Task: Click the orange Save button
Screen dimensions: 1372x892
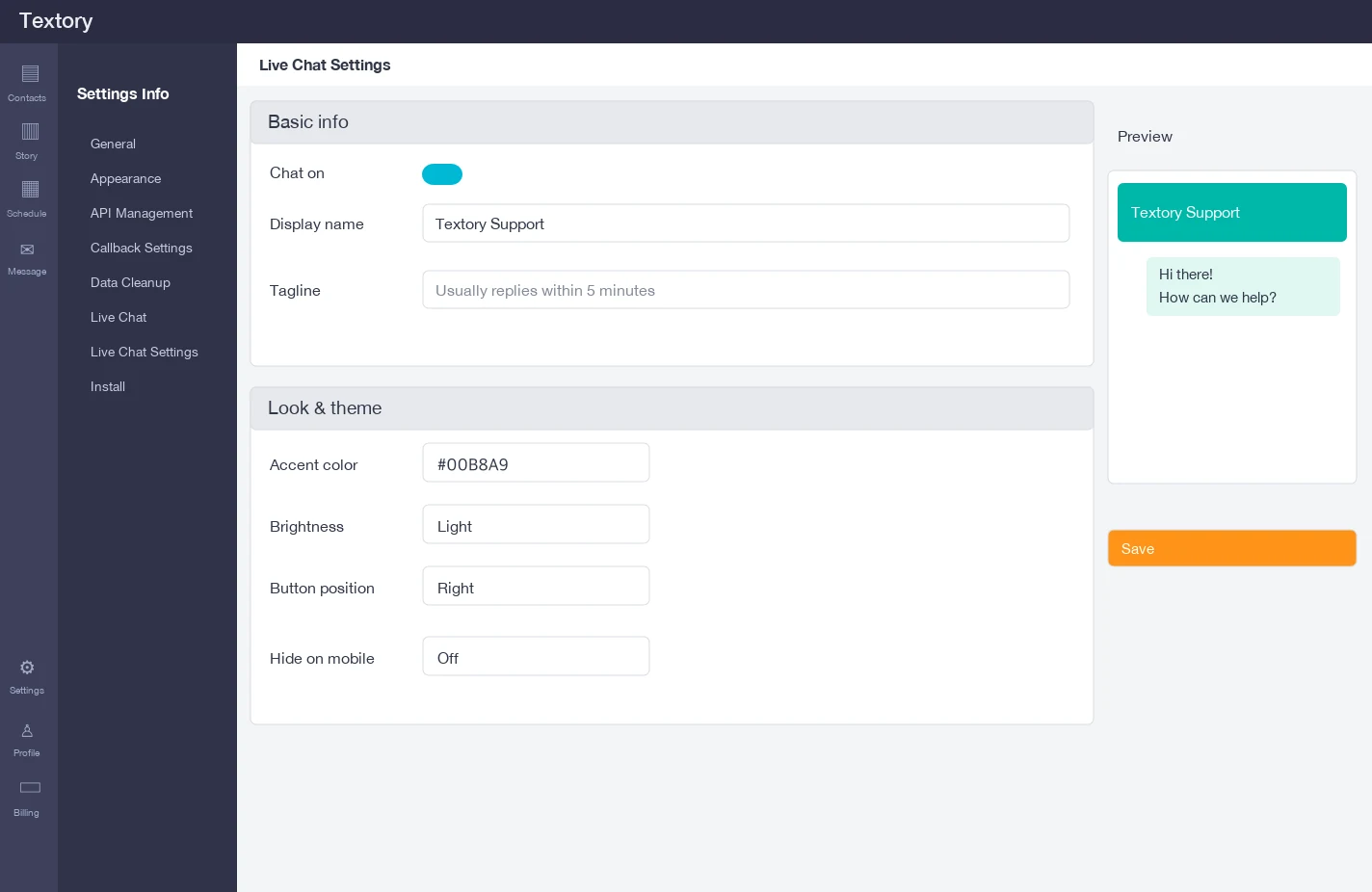Action: tap(1232, 548)
